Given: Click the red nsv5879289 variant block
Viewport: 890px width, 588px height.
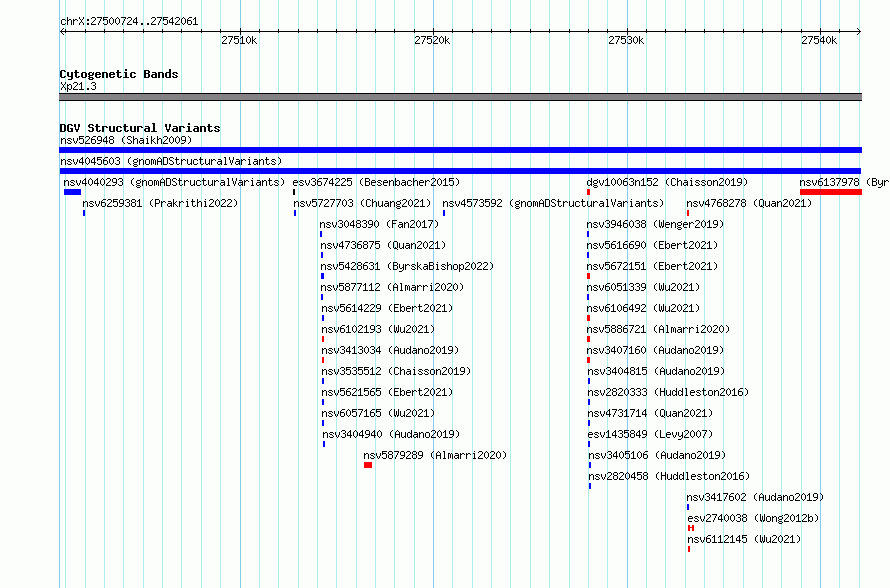Looking at the screenshot, I should tap(368, 465).
